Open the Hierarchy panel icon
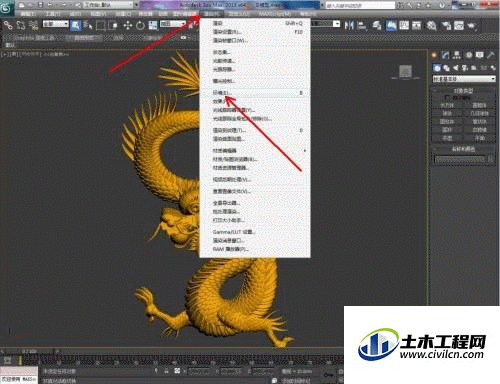Screen dimensions: 500x384 point(457,55)
